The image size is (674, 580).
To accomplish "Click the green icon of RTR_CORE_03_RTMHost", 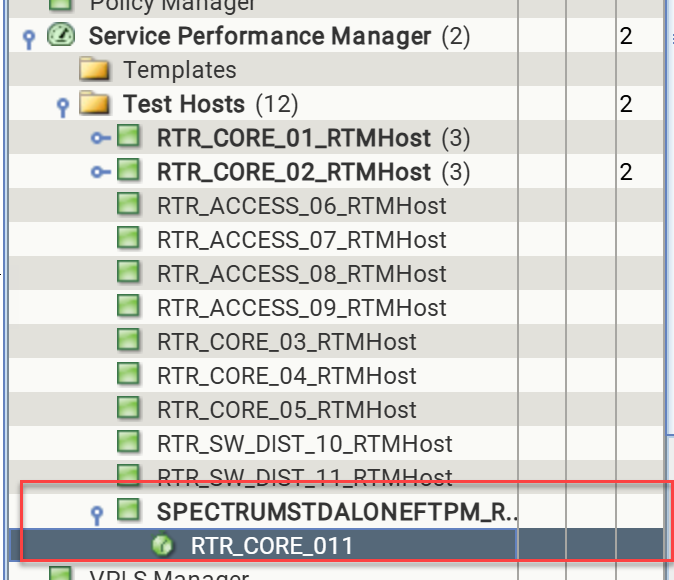I will tap(128, 340).
